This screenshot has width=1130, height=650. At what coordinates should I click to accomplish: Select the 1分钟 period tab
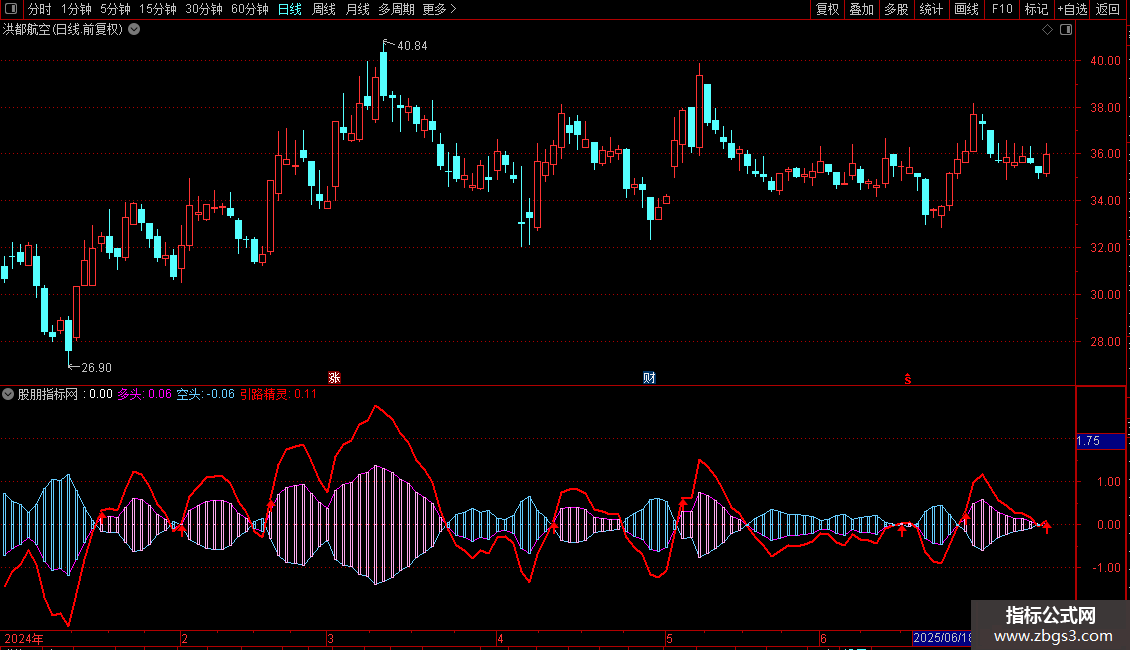pos(76,9)
